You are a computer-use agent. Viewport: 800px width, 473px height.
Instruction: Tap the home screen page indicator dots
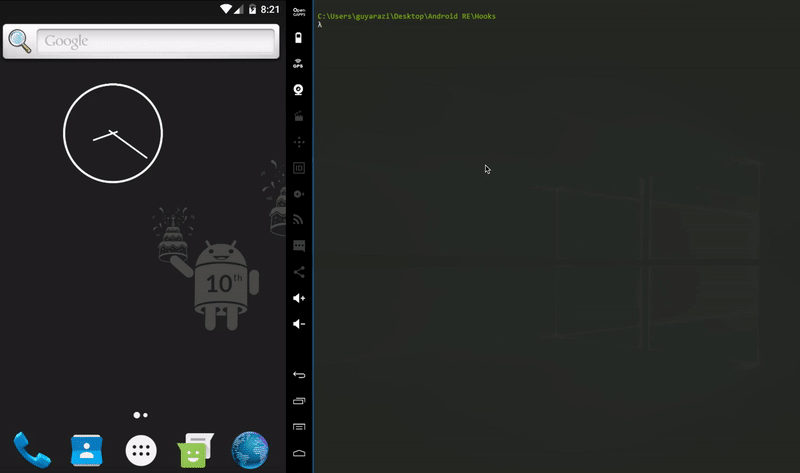[141, 415]
